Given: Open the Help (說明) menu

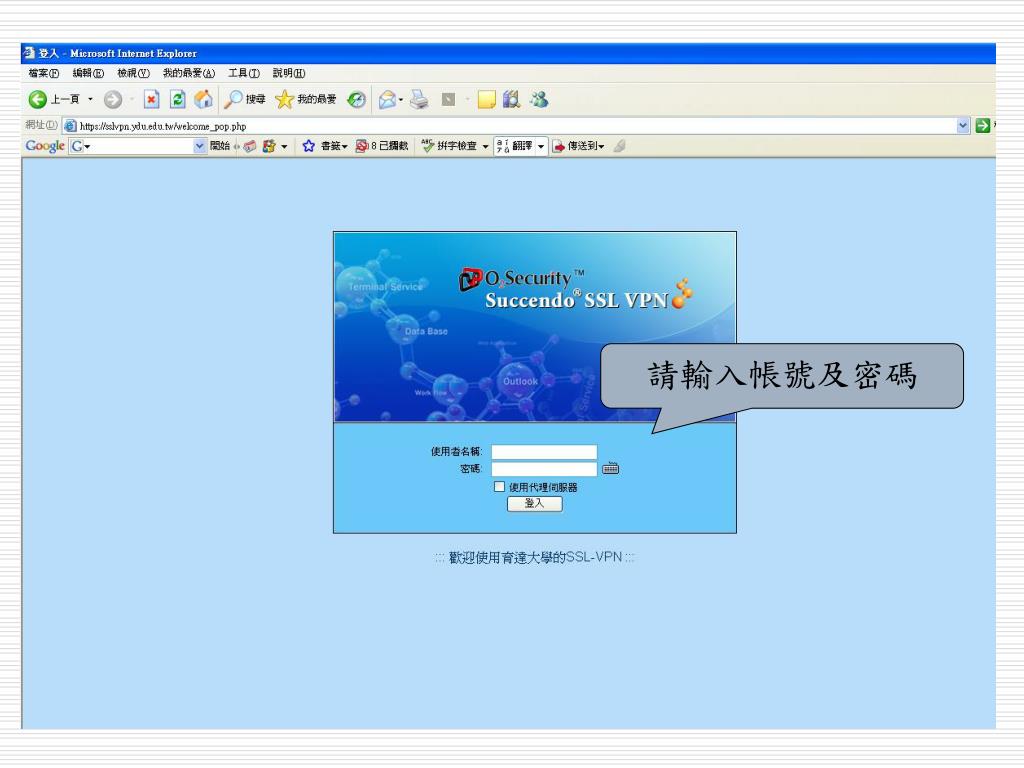Looking at the screenshot, I should pos(289,73).
